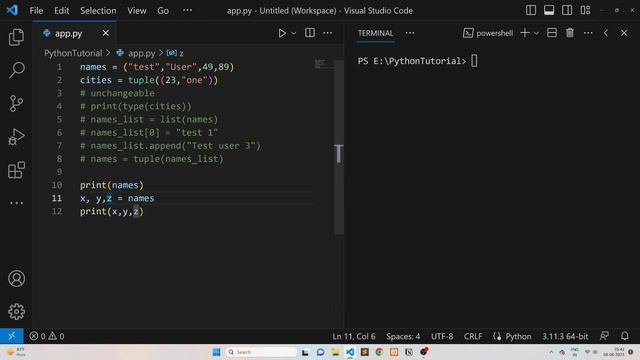Change file encoding UTF-8
640x360 pixels.
442,336
